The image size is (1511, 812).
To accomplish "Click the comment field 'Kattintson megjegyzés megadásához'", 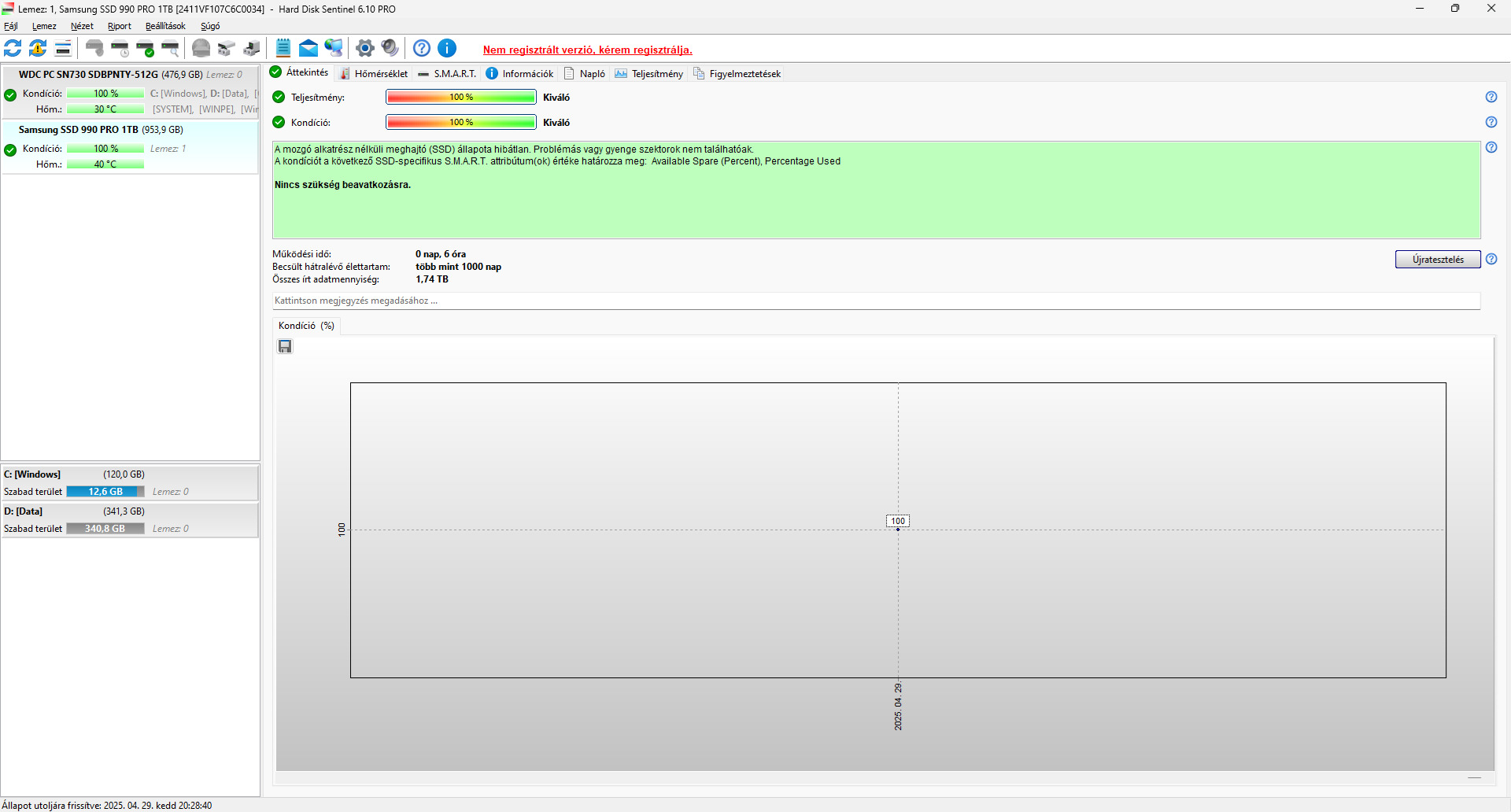I will pyautogui.click(x=877, y=301).
